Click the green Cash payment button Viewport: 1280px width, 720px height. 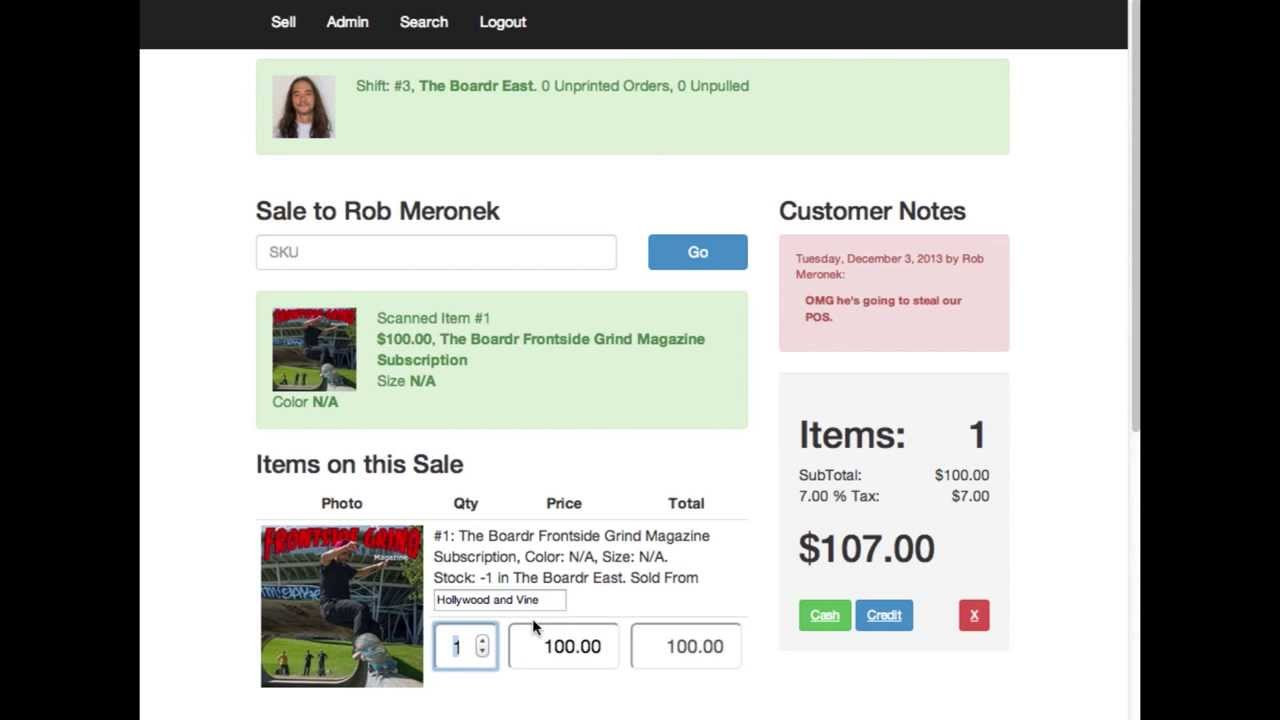[x=824, y=615]
